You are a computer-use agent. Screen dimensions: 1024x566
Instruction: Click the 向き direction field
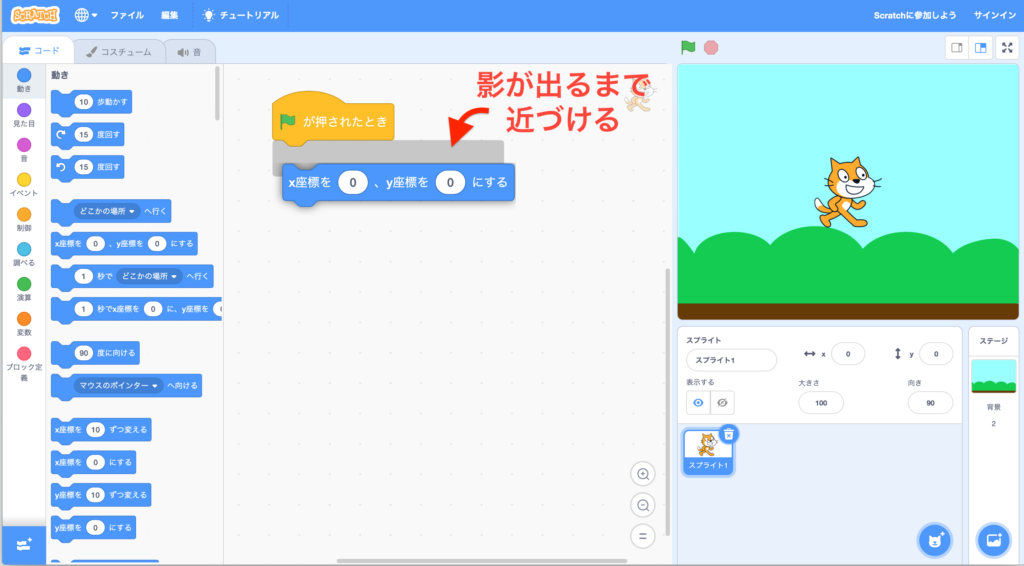930,403
